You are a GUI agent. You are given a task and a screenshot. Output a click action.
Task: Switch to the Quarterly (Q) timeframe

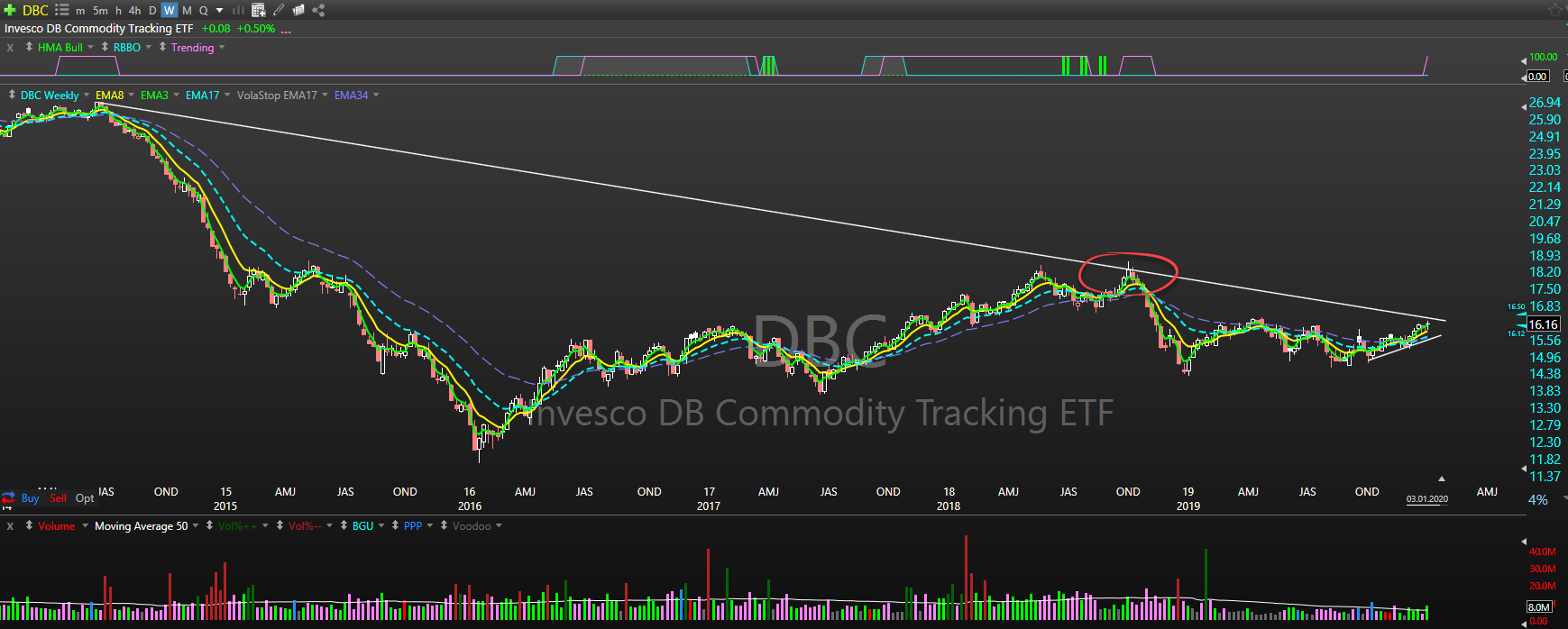pyautogui.click(x=204, y=11)
